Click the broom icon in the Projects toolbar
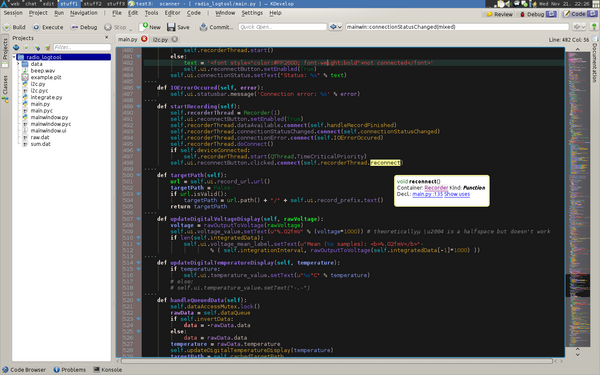600x375 pixels. click(47, 47)
